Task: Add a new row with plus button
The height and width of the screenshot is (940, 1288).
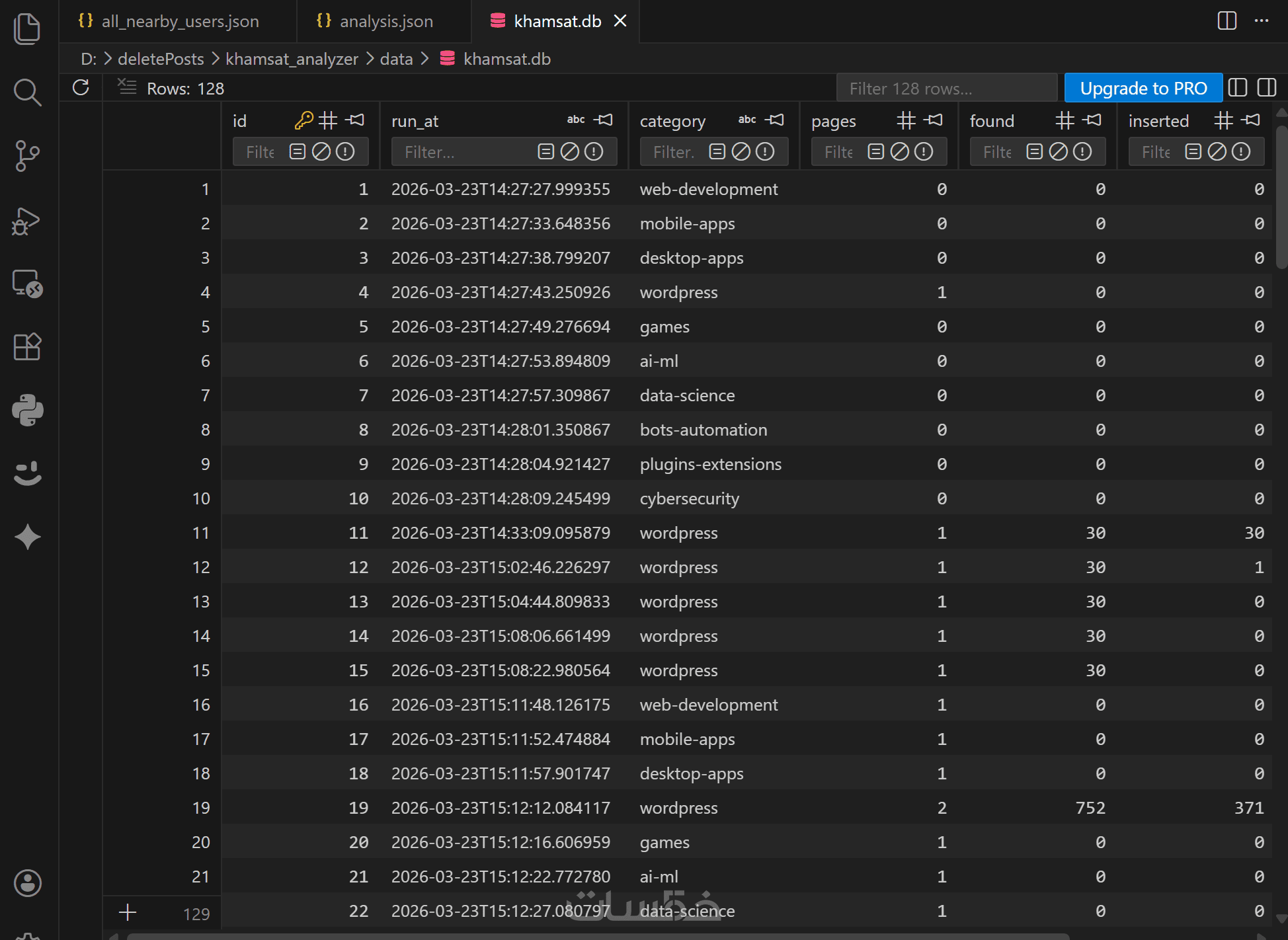Action: 128,912
